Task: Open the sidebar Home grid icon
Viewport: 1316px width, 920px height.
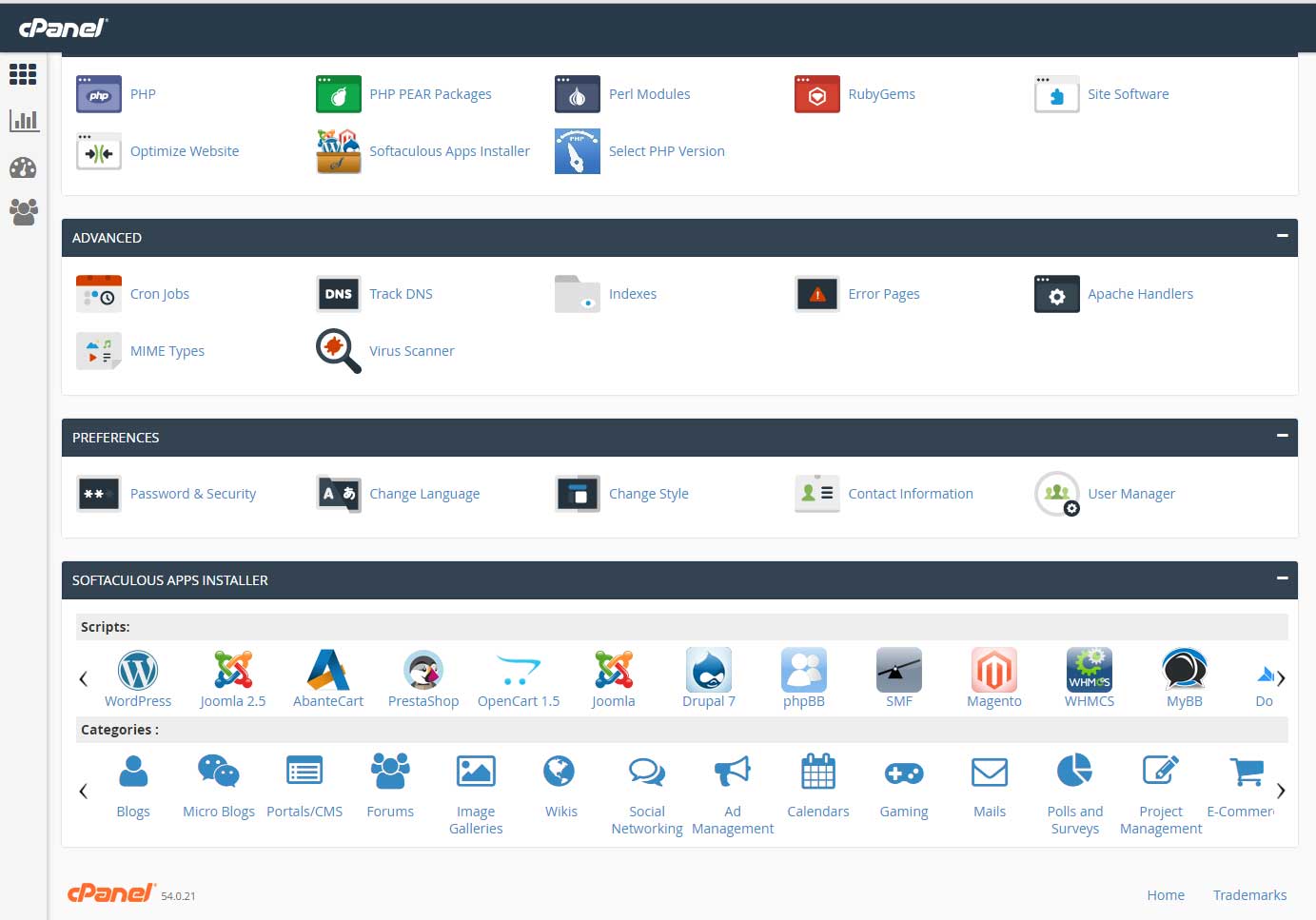Action: pyautogui.click(x=23, y=74)
